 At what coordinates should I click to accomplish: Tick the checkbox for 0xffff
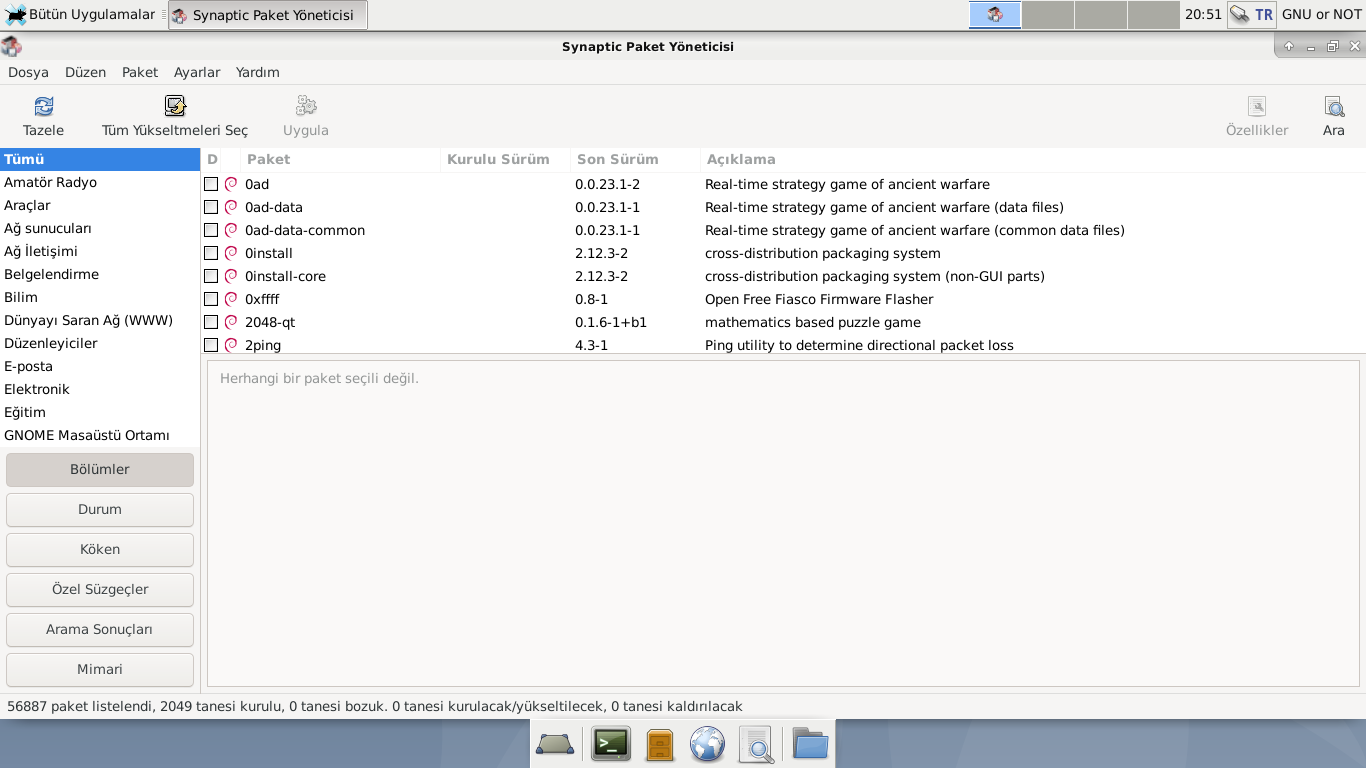click(x=211, y=299)
